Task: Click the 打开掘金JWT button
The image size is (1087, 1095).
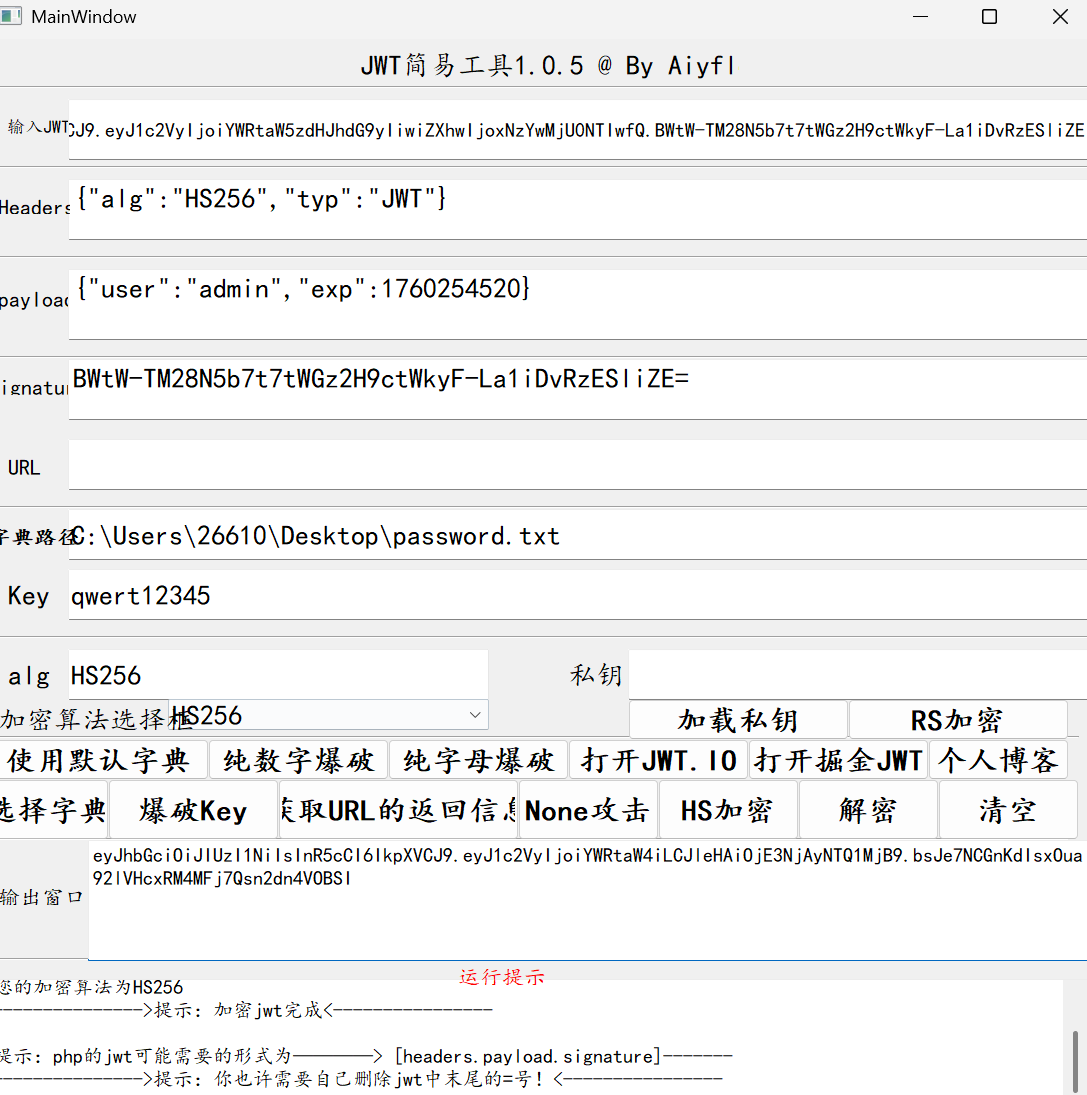Action: [x=838, y=760]
